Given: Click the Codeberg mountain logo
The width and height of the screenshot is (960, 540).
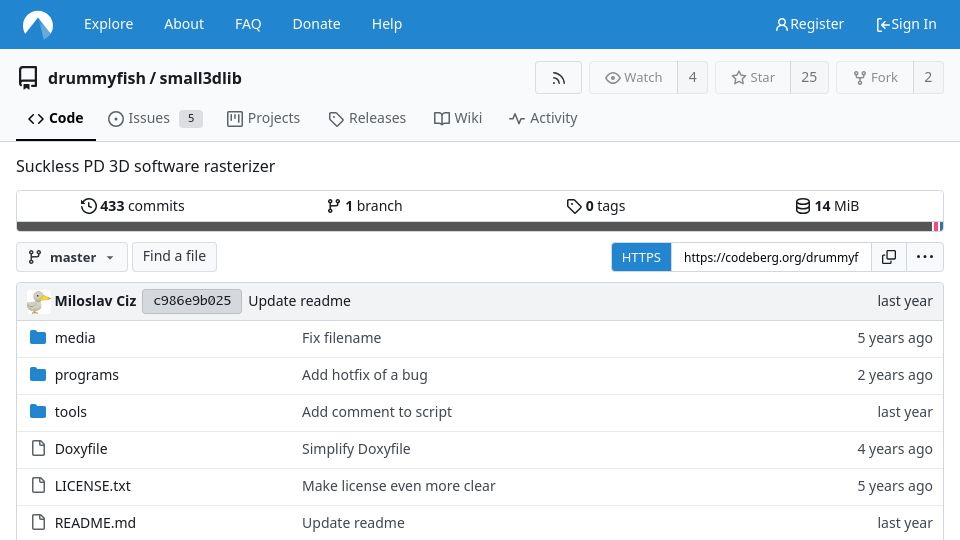Looking at the screenshot, I should [x=38, y=24].
